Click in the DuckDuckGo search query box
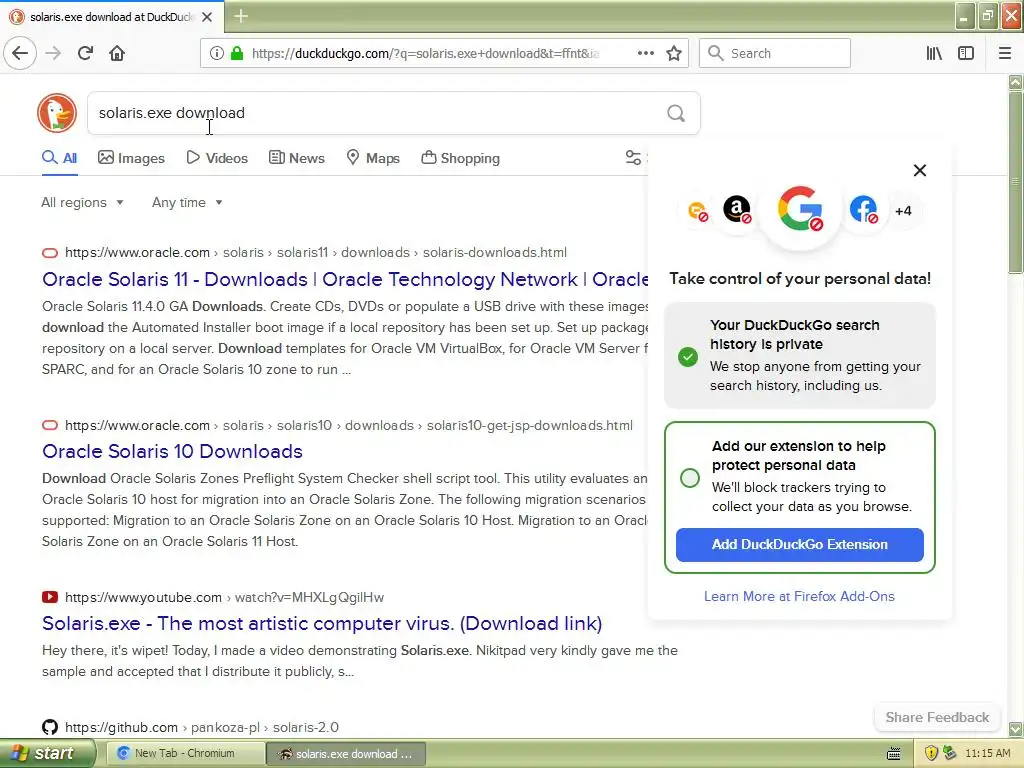Viewport: 1024px width, 768px height. coord(376,113)
